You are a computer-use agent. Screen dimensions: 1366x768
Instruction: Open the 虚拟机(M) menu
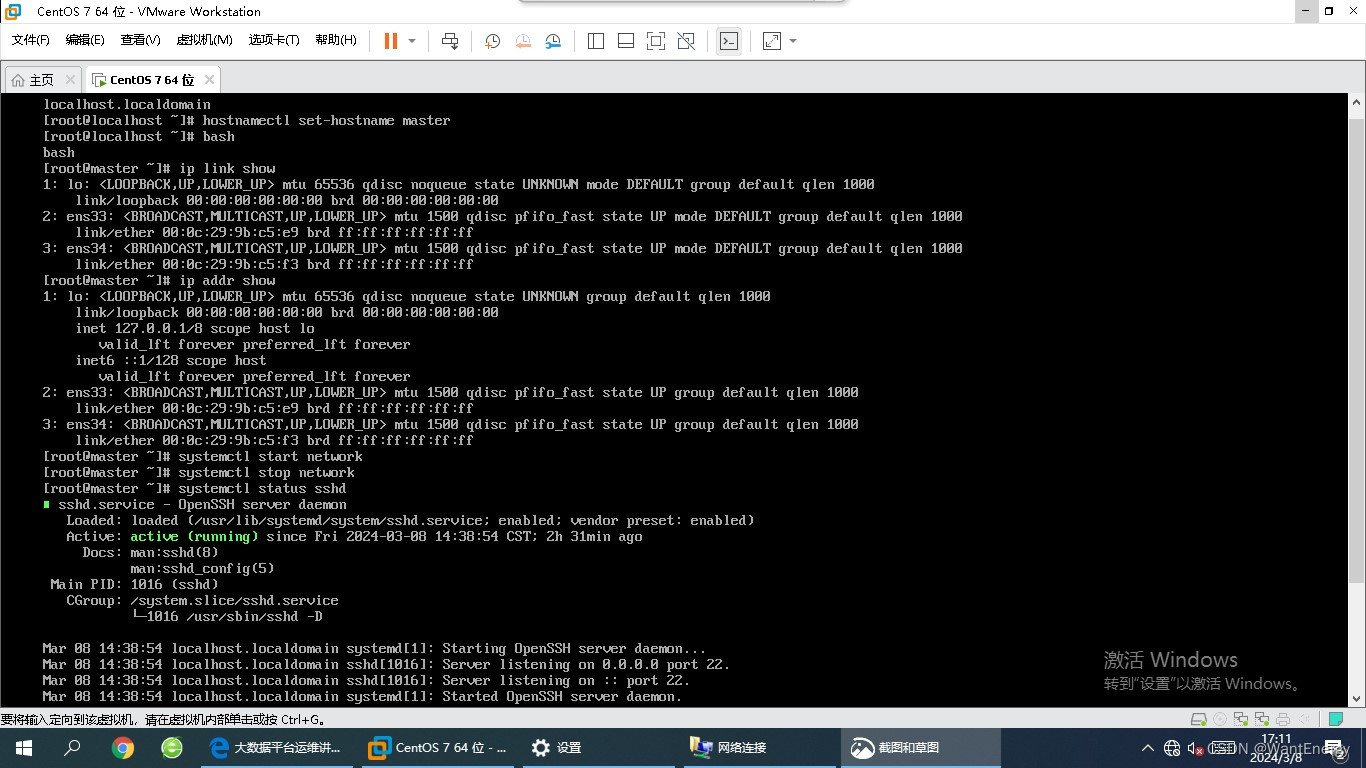[204, 40]
